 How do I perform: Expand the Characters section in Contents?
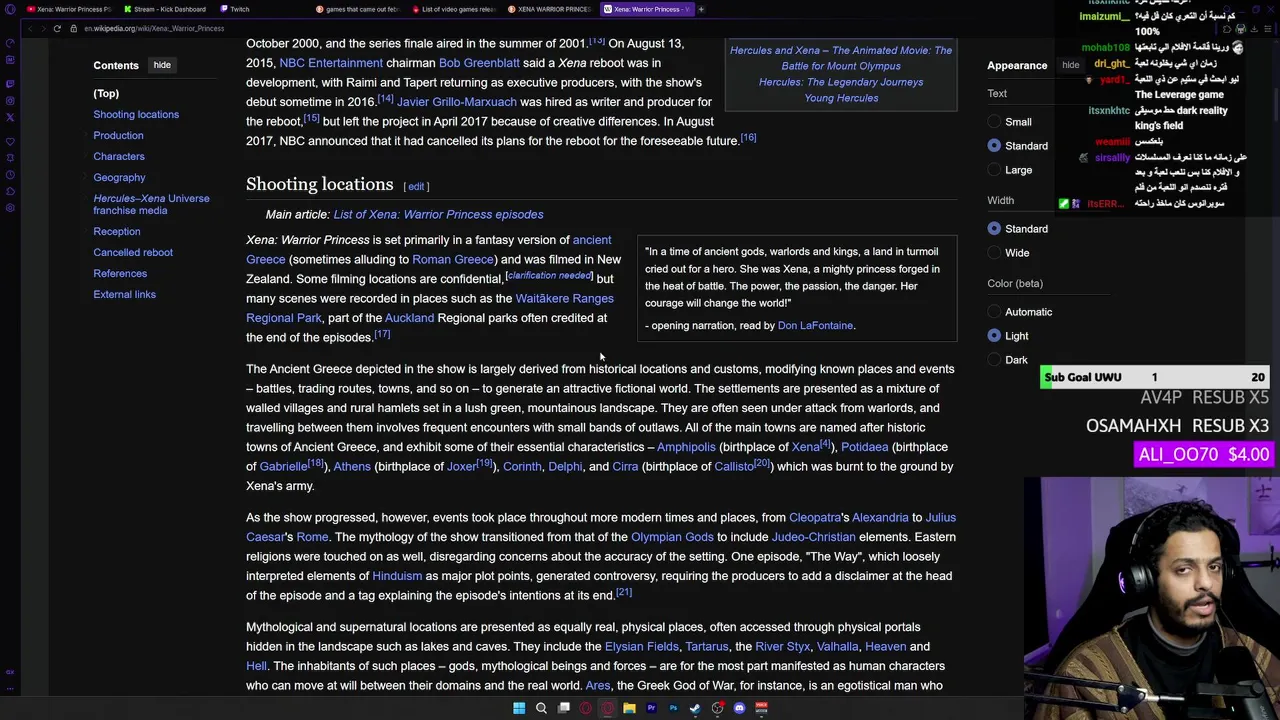pyautogui.click(x=86, y=156)
